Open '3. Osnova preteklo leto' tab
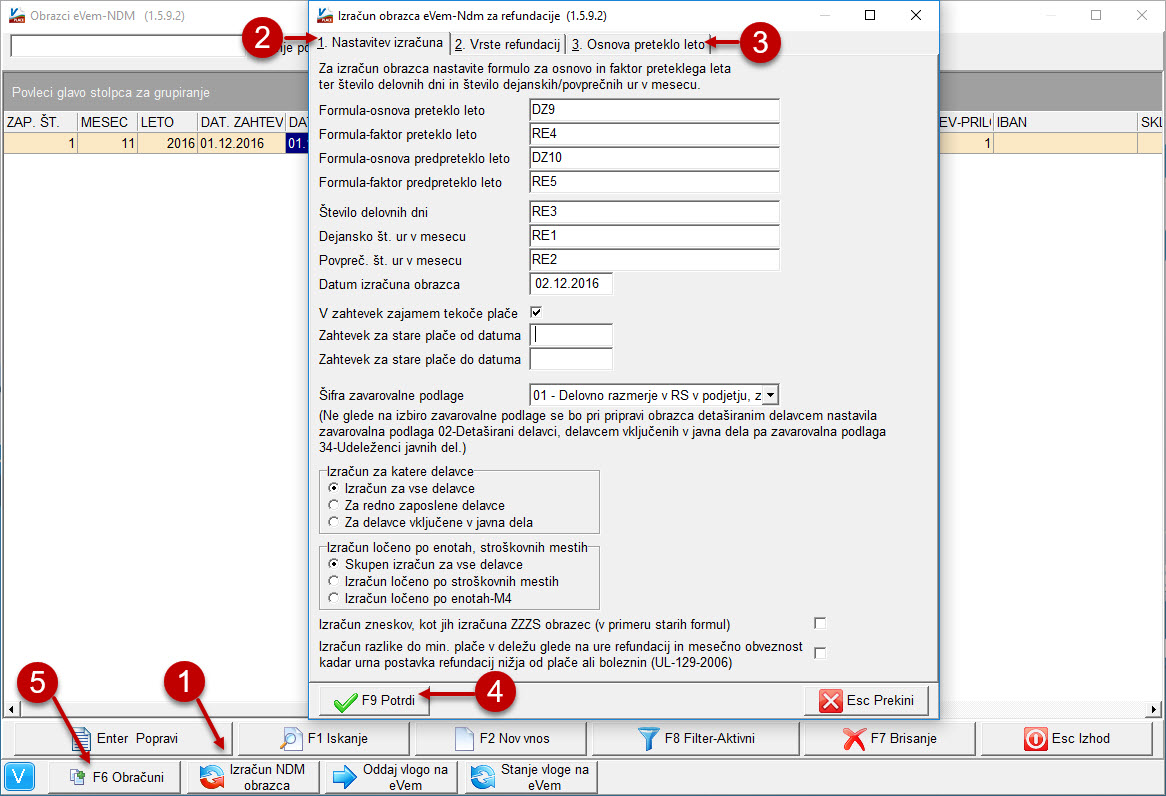 point(639,45)
